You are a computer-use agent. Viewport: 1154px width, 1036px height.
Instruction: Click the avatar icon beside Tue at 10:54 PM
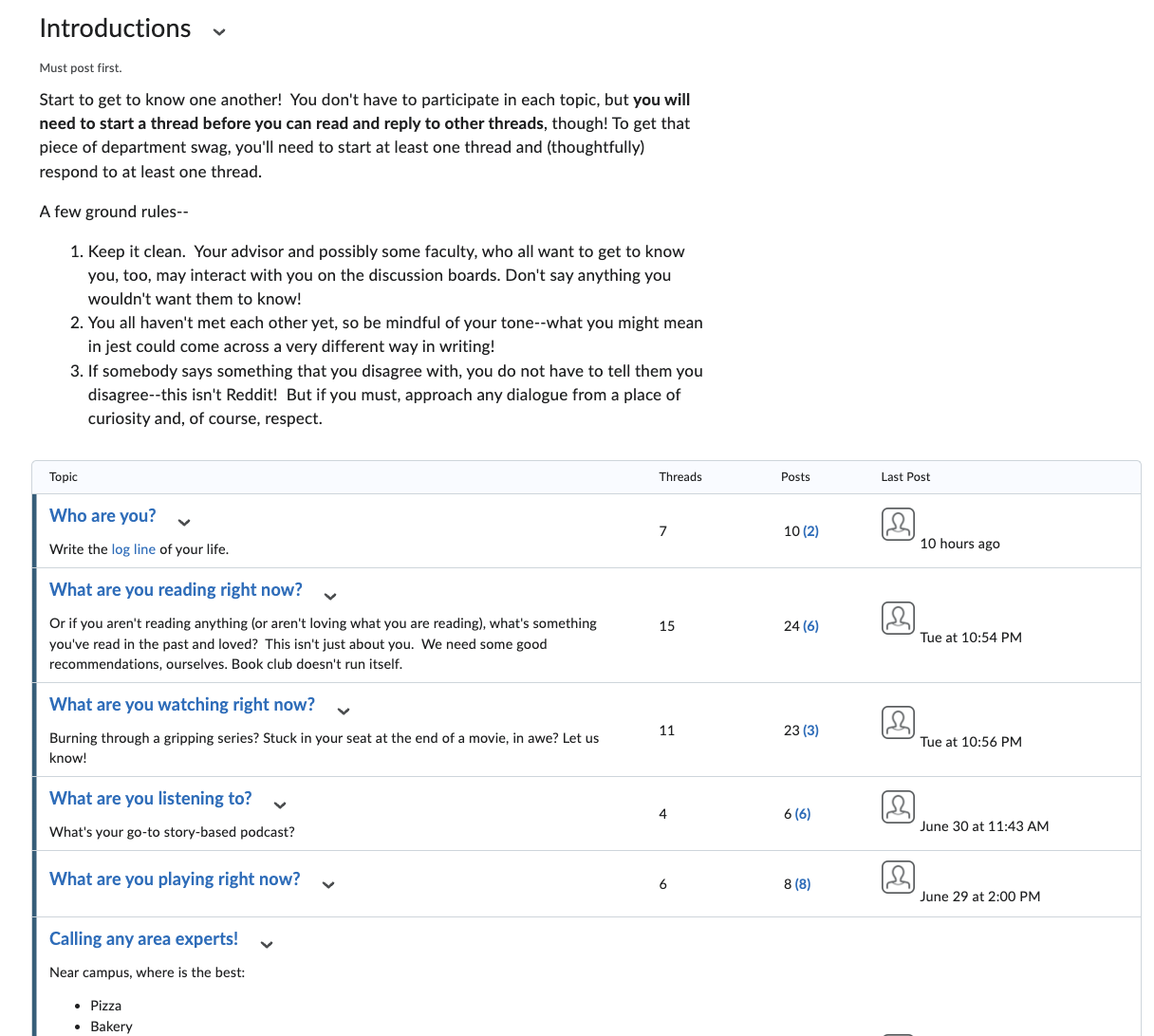[898, 618]
